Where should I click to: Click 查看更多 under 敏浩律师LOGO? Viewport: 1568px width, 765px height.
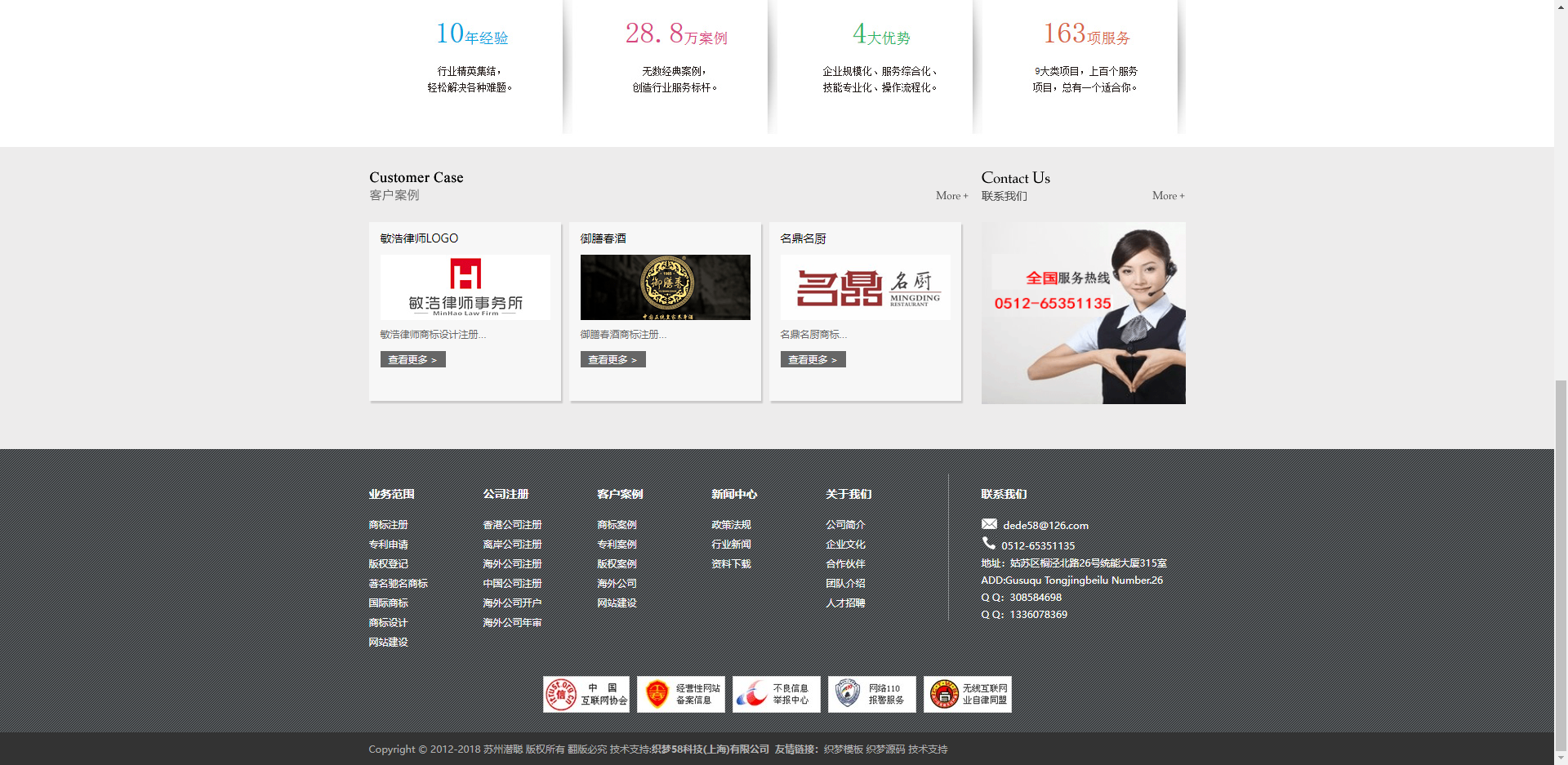[412, 359]
